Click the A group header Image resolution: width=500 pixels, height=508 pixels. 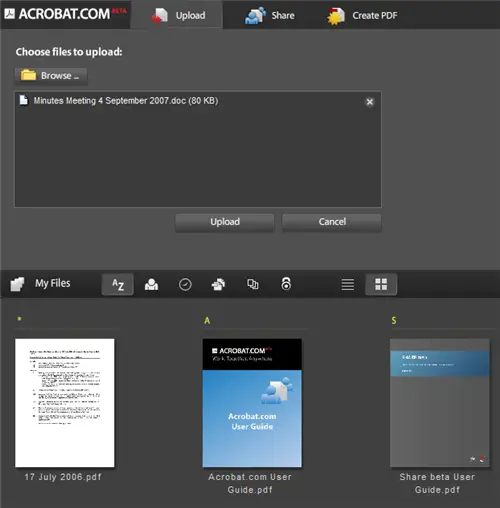coord(207,321)
